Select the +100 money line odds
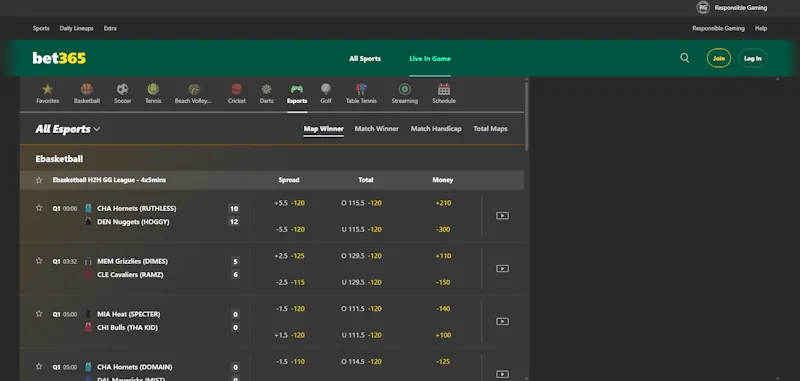Image resolution: width=800 pixels, height=381 pixels. (443, 336)
